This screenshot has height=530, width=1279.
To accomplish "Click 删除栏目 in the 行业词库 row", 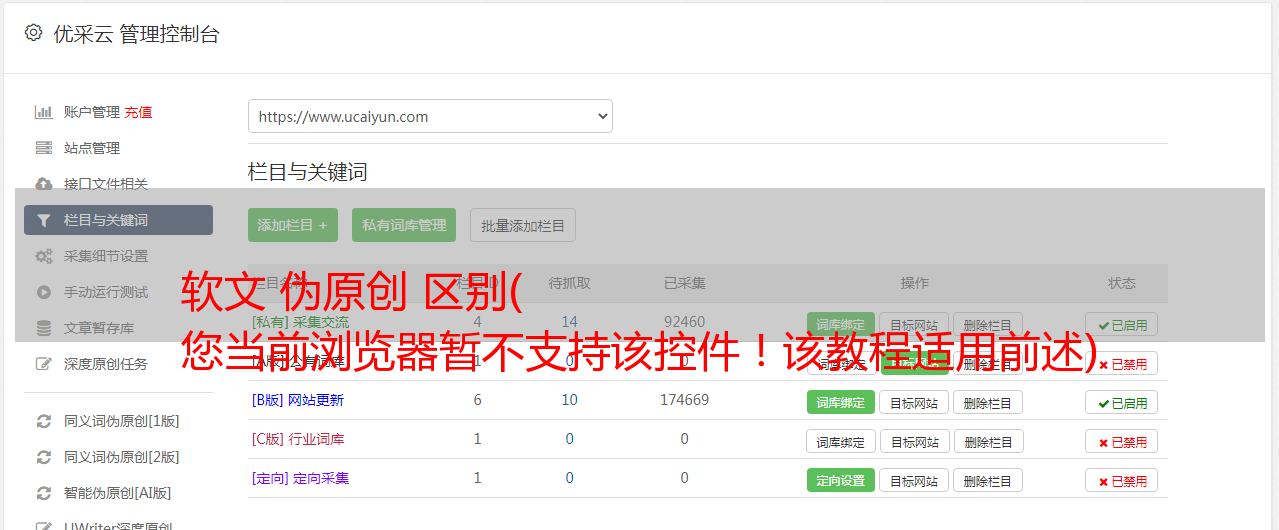I will 988,441.
